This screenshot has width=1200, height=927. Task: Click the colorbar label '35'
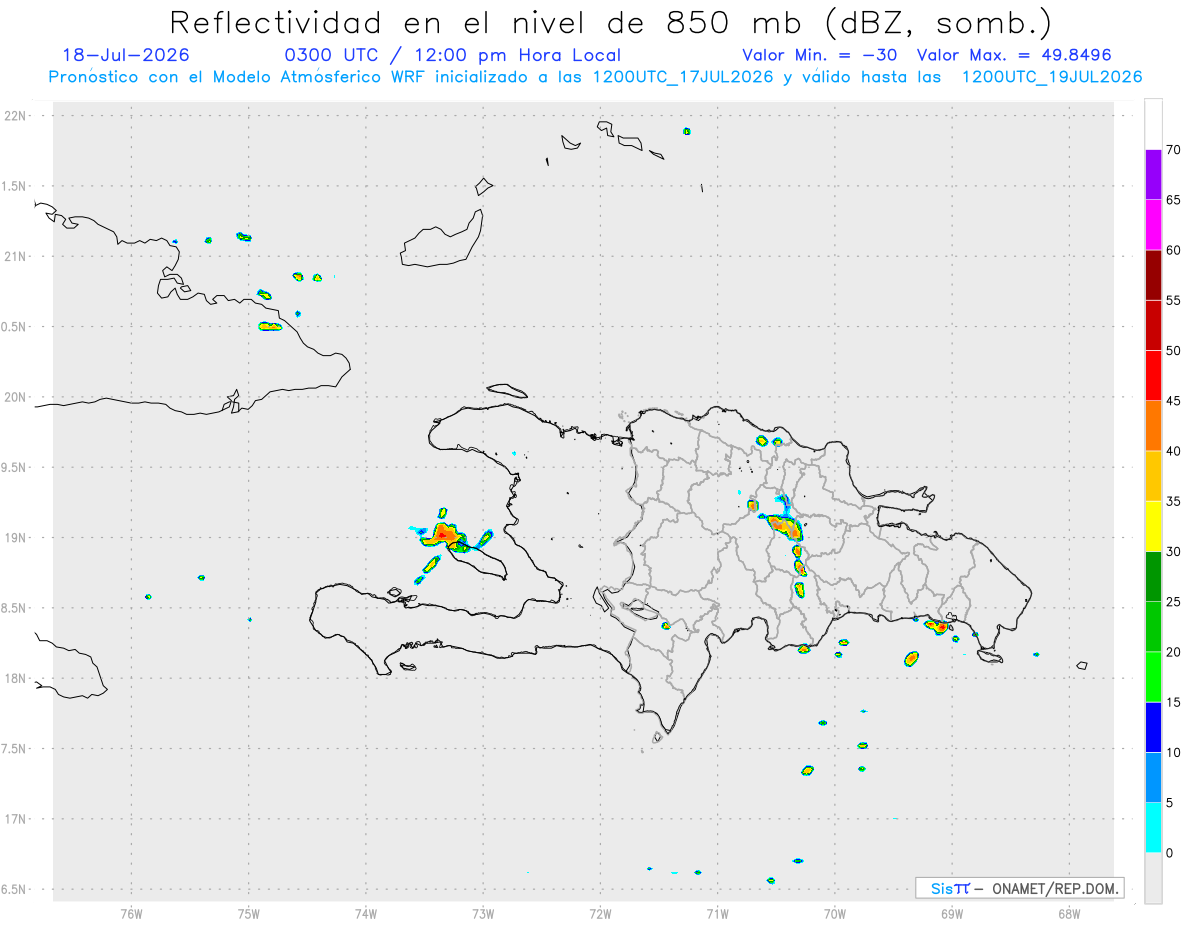[1174, 501]
